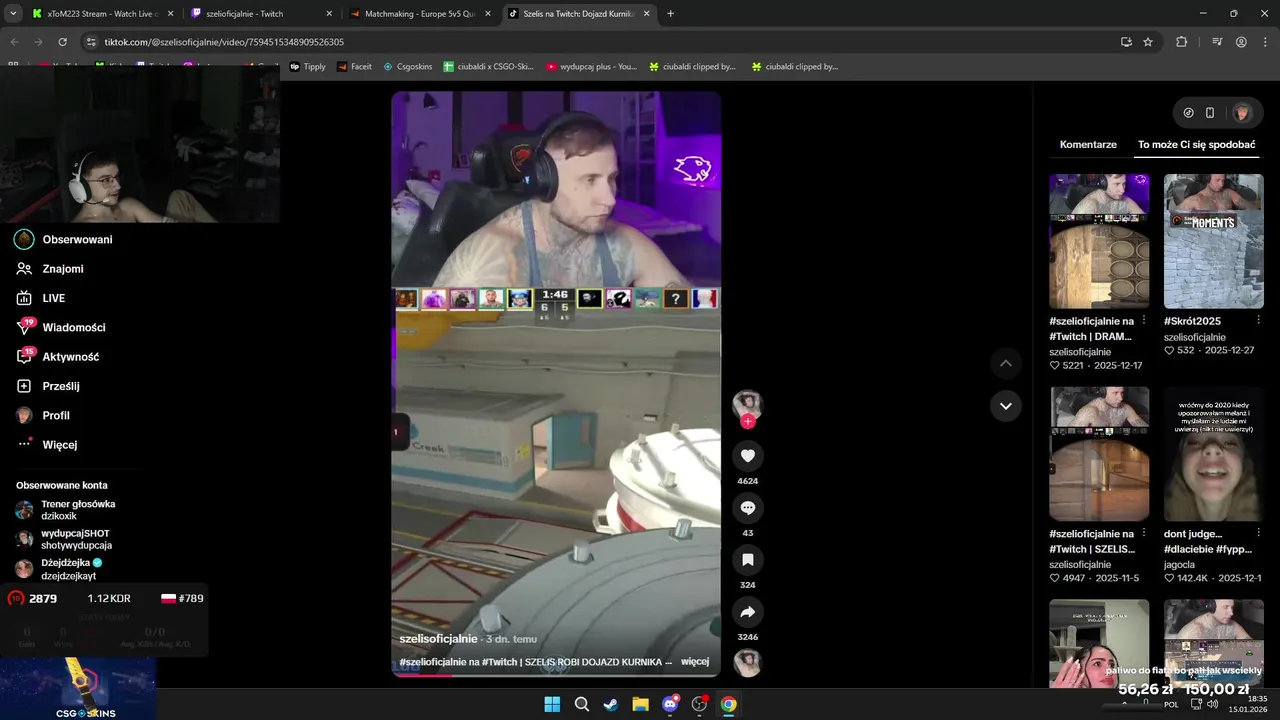Open the Windows Start menu
The width and height of the screenshot is (1280, 720).
point(552,704)
